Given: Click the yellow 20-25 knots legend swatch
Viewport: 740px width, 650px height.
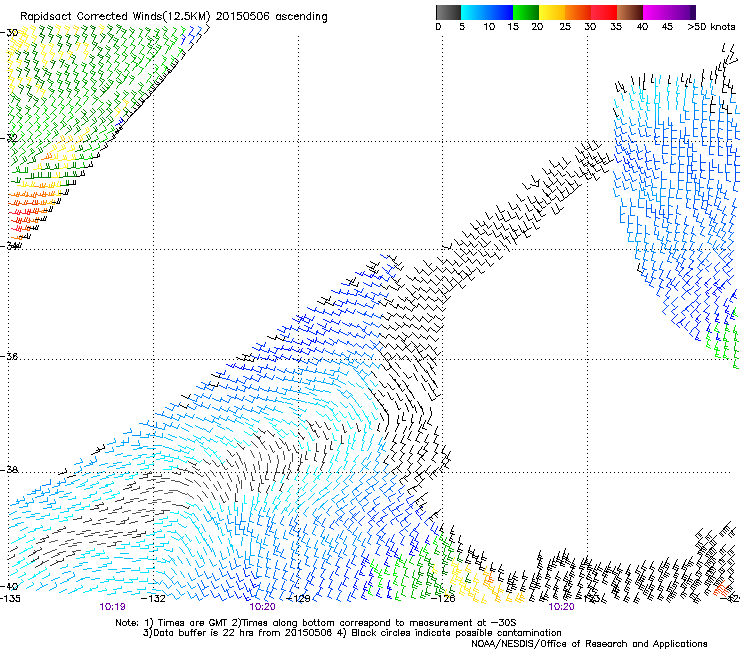Looking at the screenshot, I should [x=552, y=12].
